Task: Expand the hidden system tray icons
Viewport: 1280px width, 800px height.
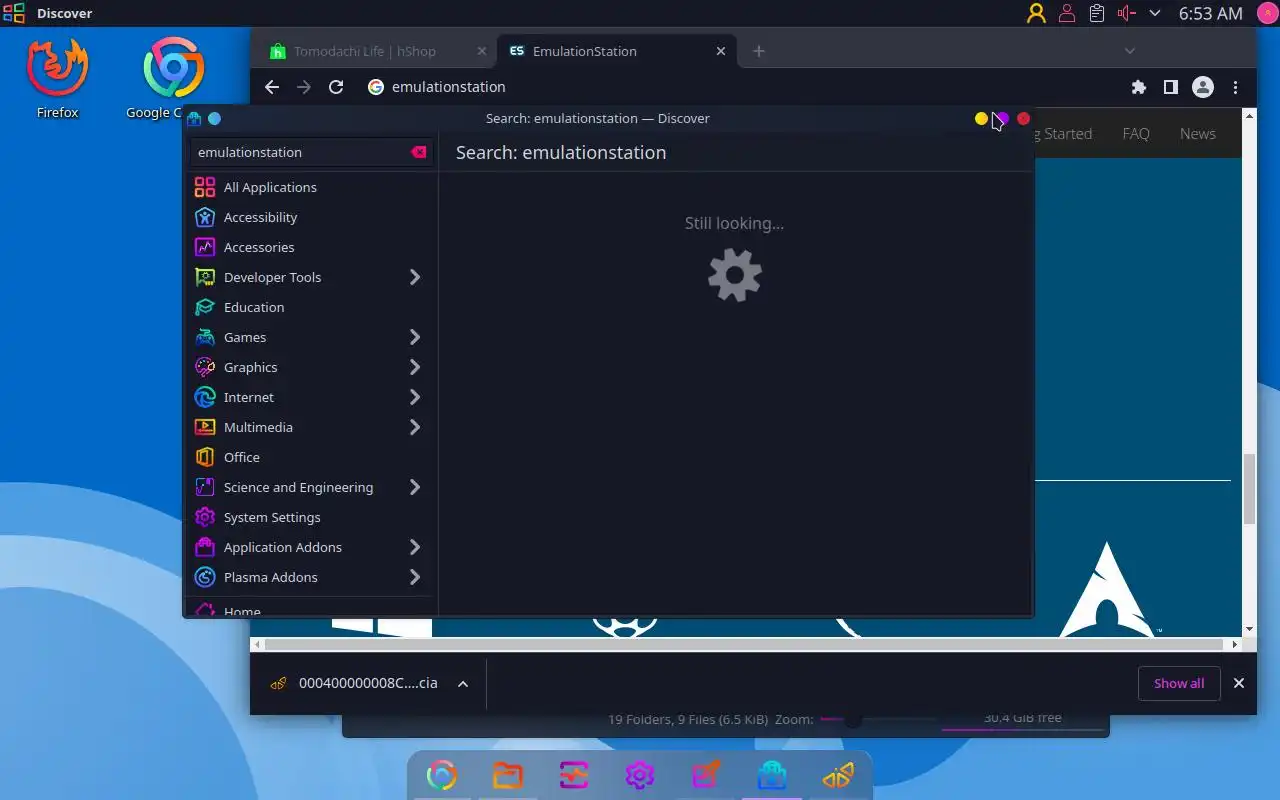Action: [1155, 13]
